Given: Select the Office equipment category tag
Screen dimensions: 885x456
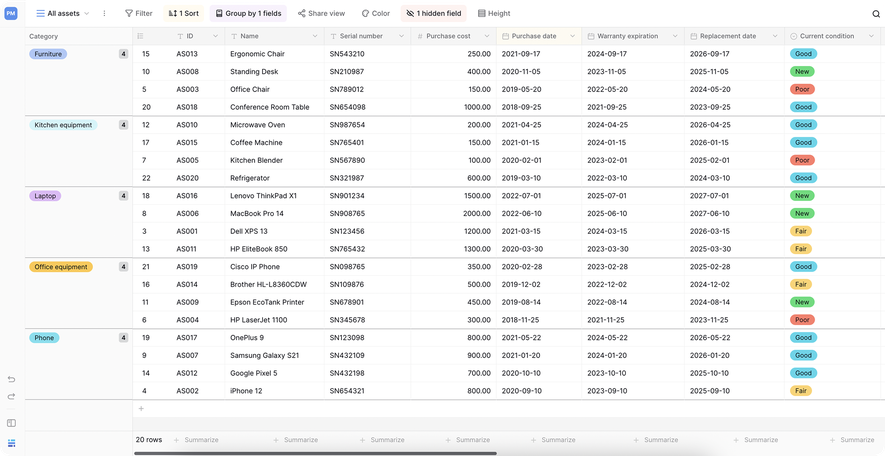Looking at the screenshot, I should [x=61, y=267].
